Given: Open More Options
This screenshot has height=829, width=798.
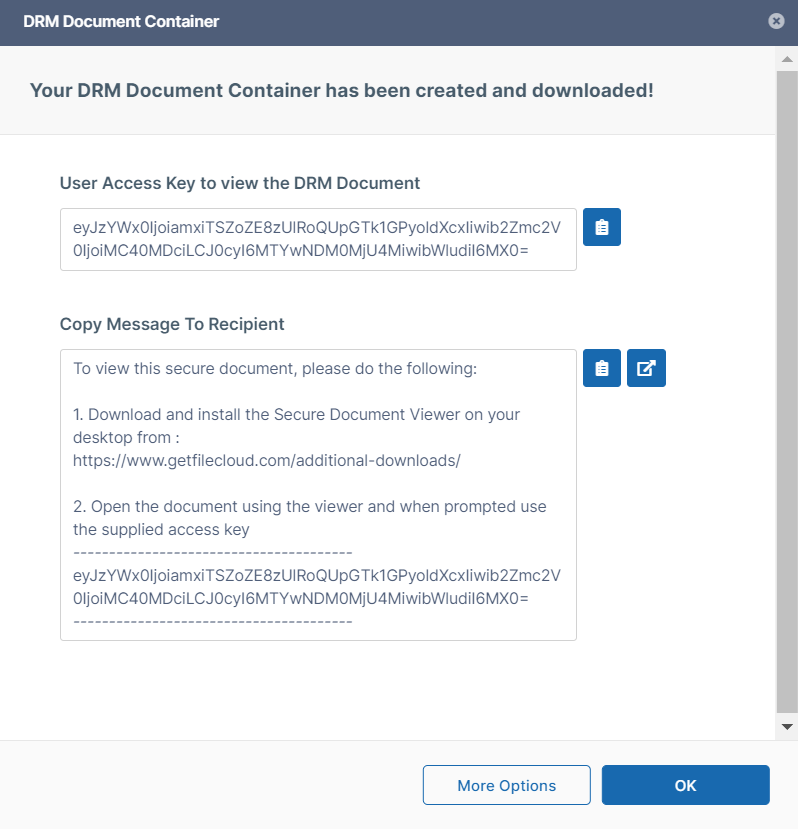Looking at the screenshot, I should pyautogui.click(x=506, y=785).
